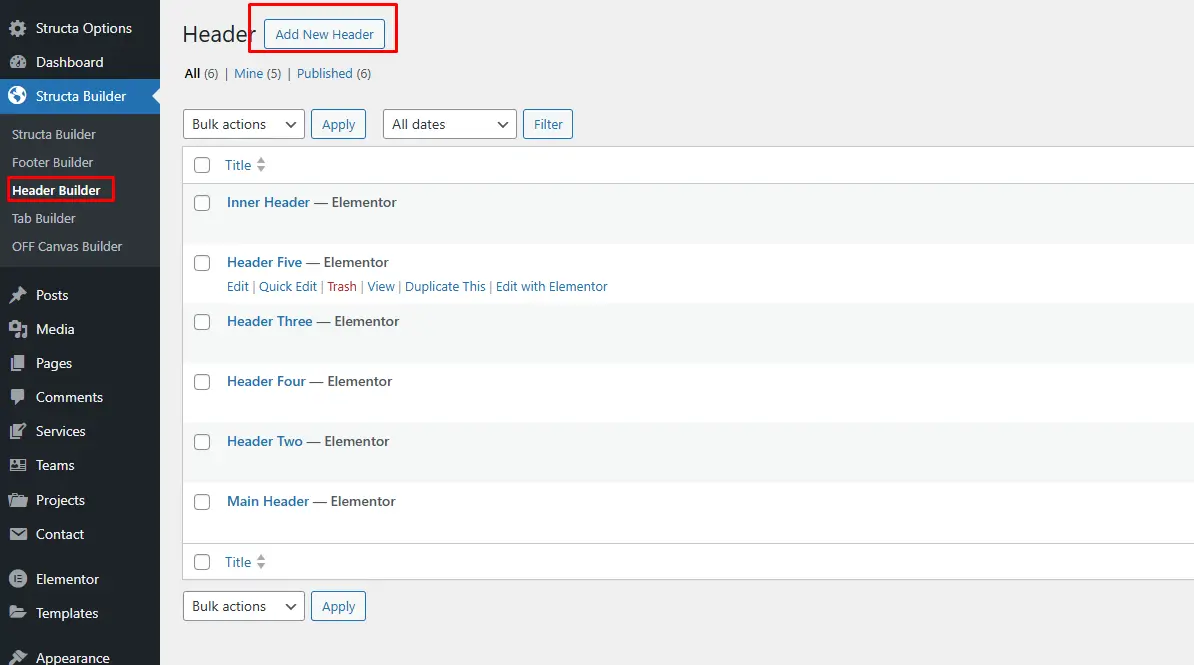Screen dimensions: 1194x665
Task: Open Quick Edit for Header Five
Action: point(288,286)
